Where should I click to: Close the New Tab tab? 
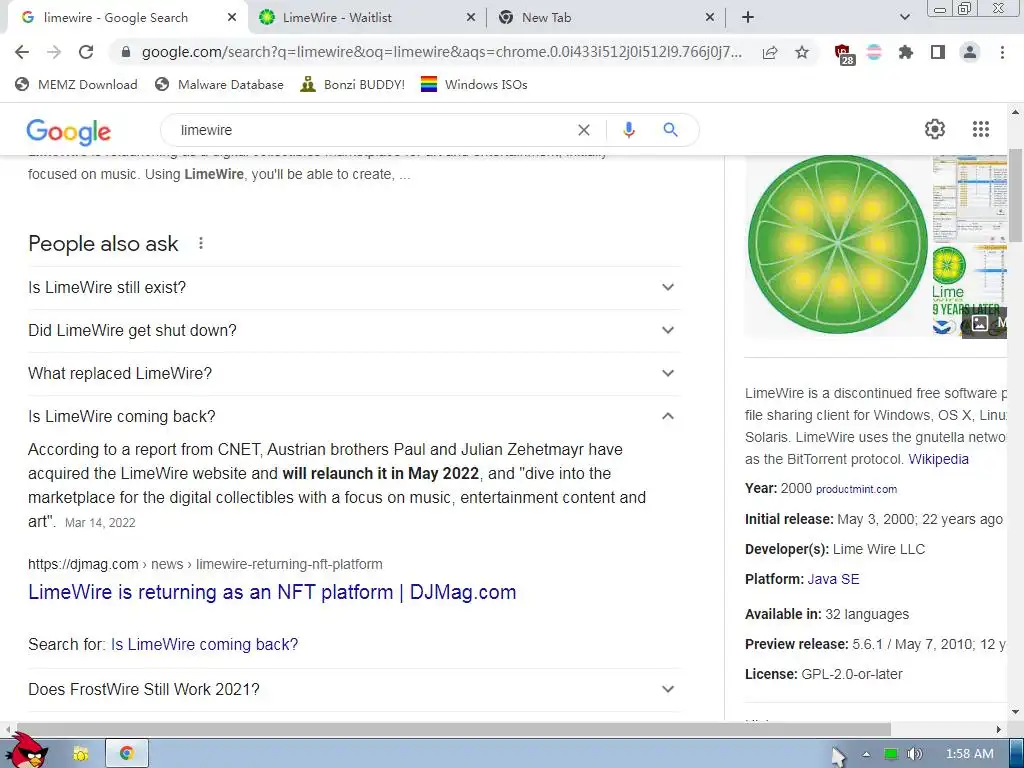pos(710,18)
